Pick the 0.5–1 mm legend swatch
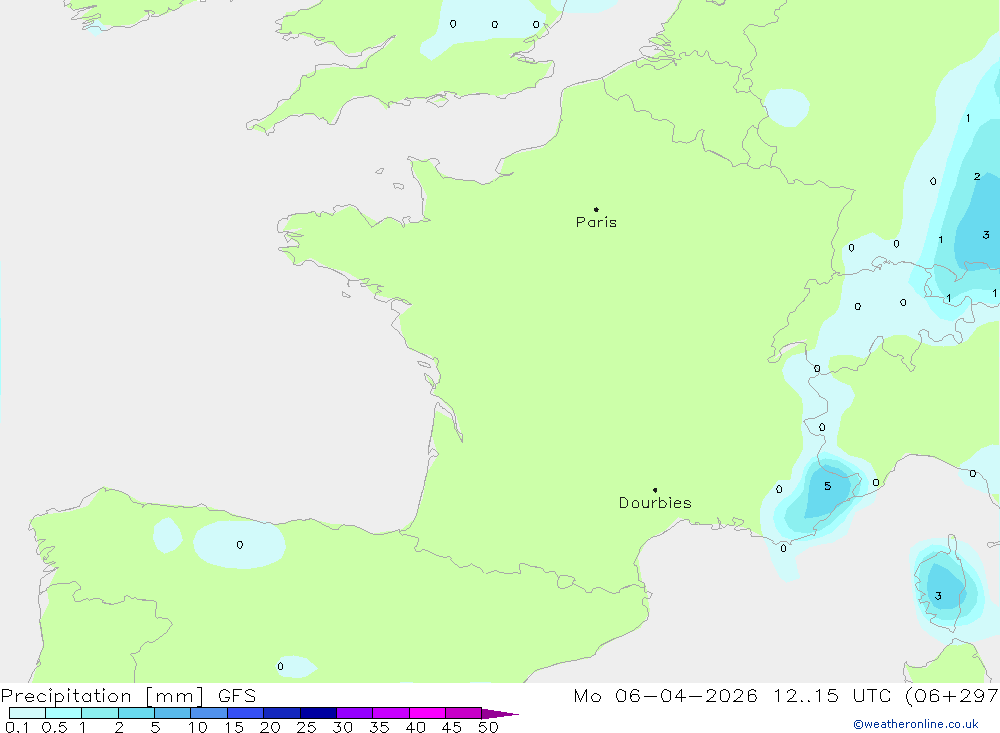This screenshot has height=733, width=1000. (63, 713)
